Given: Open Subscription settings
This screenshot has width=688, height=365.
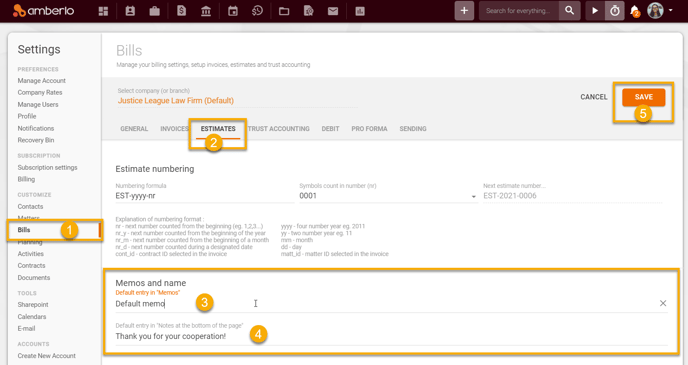Looking at the screenshot, I should [47, 168].
